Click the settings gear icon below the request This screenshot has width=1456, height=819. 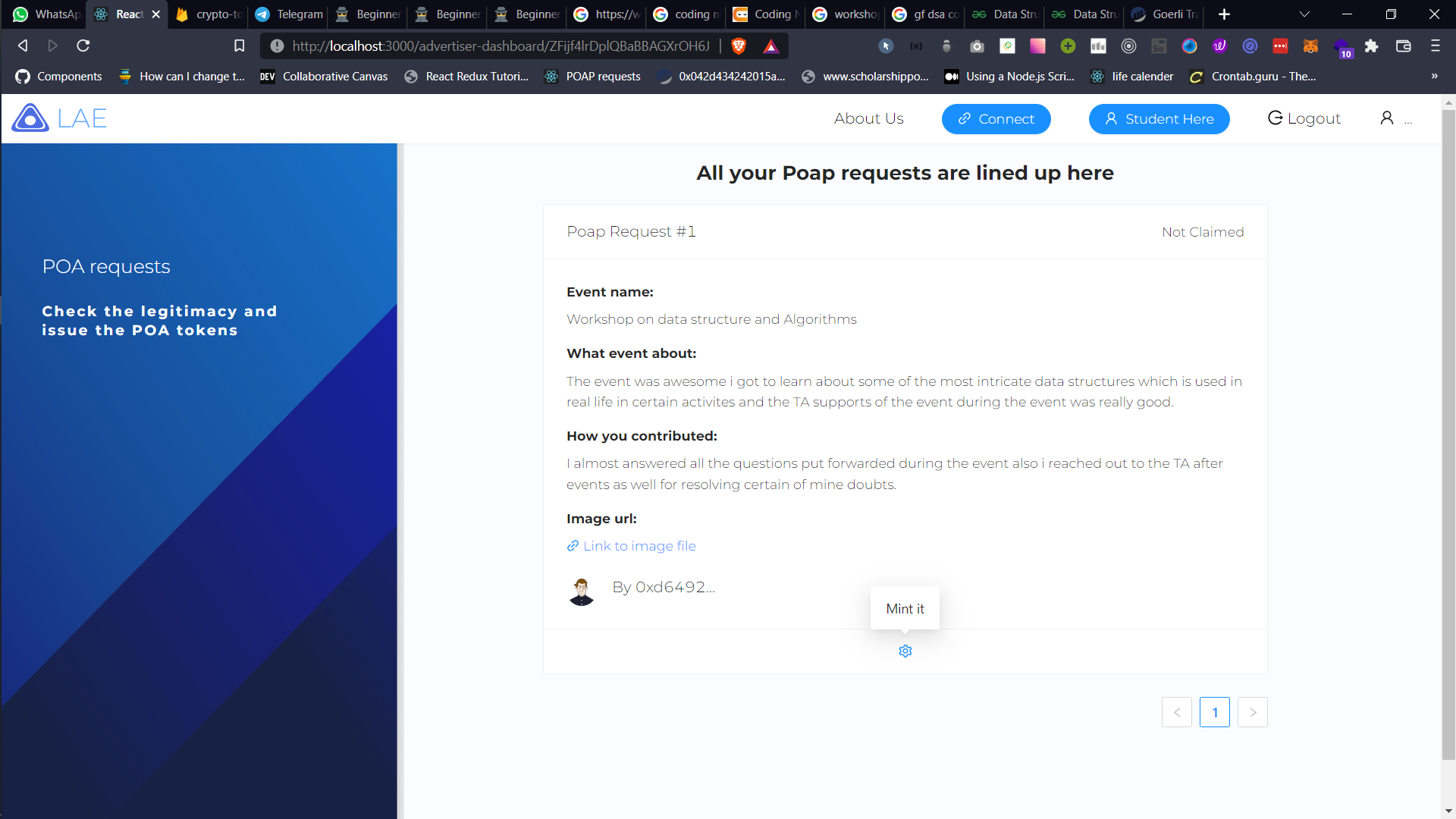tap(905, 651)
